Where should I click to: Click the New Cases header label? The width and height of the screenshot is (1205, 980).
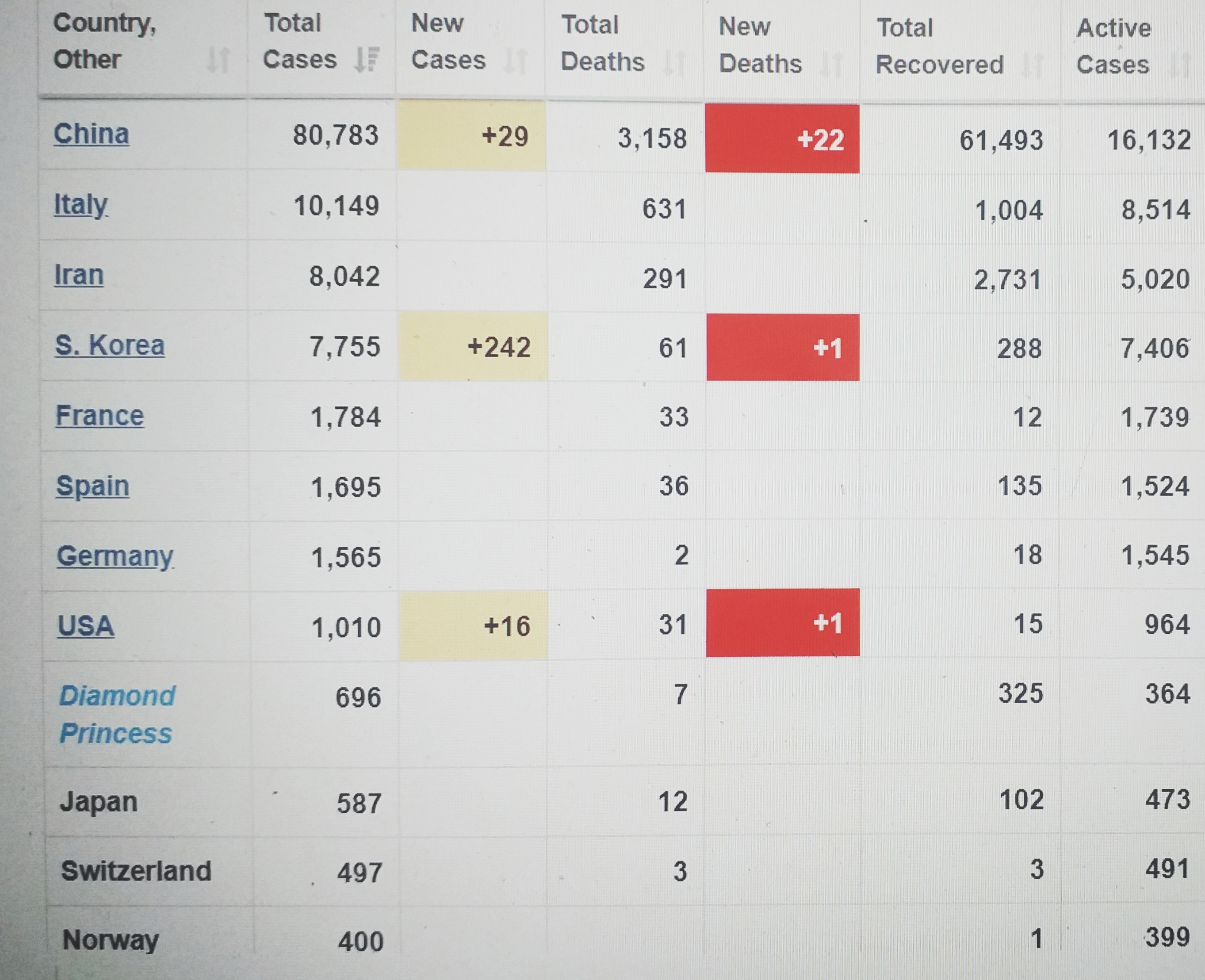point(448,42)
